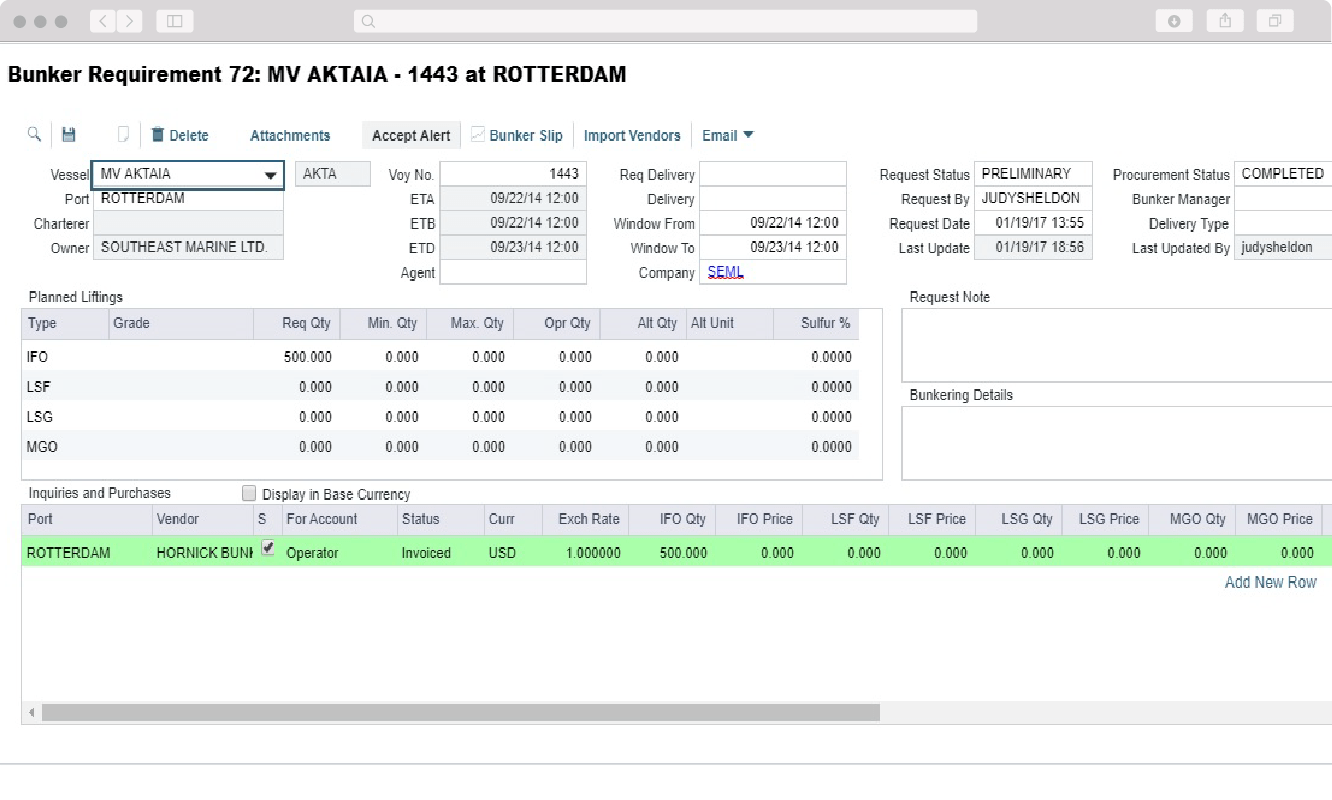Click the IFO Price column header
The width and height of the screenshot is (1332, 800).
click(x=758, y=519)
